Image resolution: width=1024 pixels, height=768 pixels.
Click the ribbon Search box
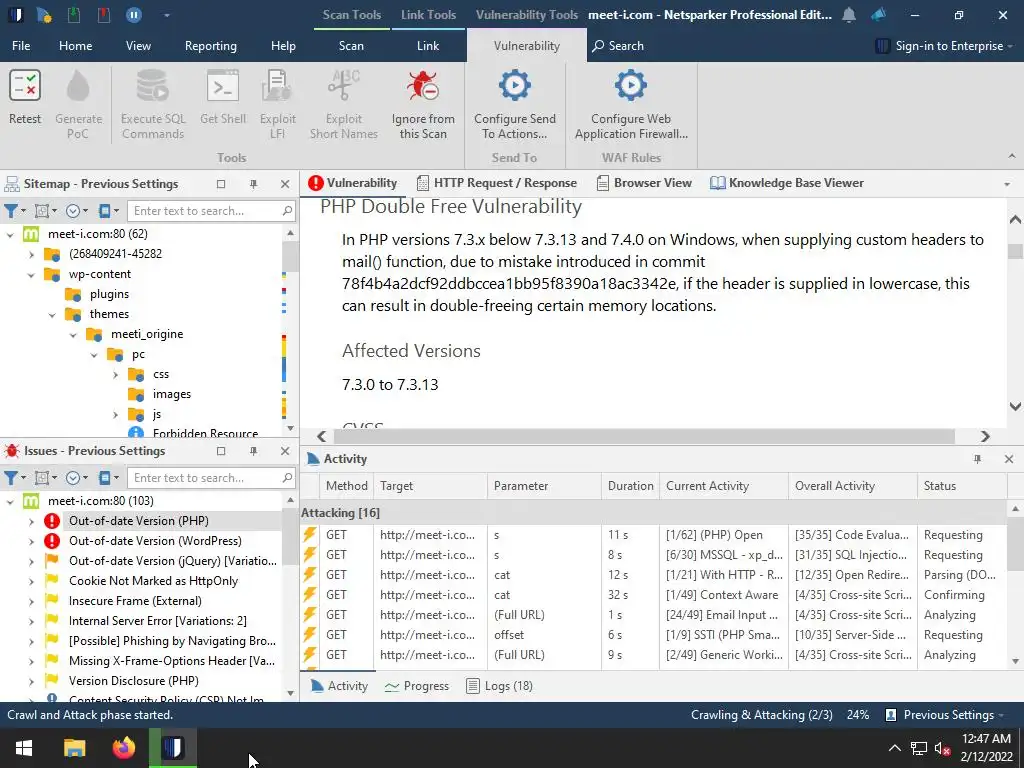(618, 46)
